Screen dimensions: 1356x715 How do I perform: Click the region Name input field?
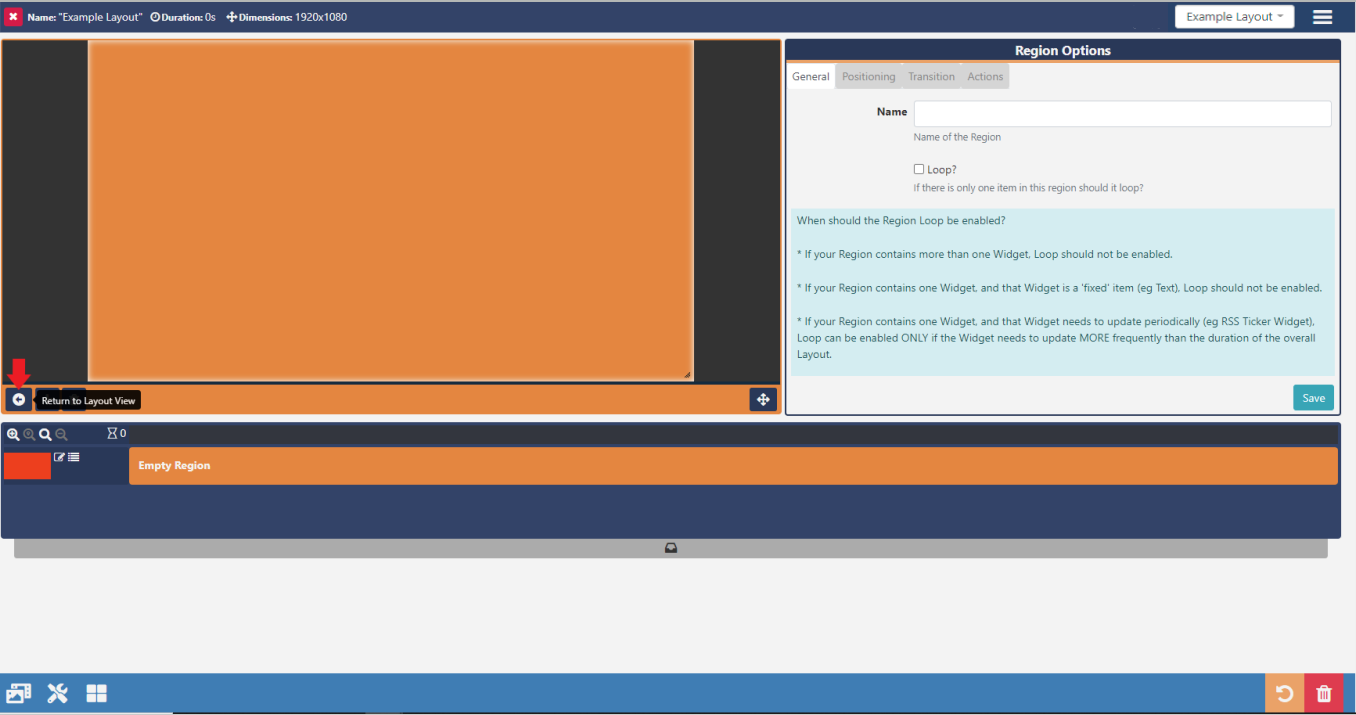tap(1122, 114)
